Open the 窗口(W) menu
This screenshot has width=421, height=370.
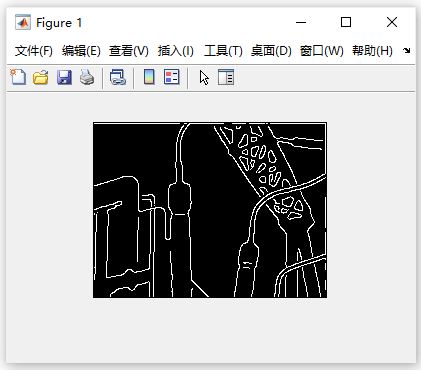pyautogui.click(x=321, y=51)
